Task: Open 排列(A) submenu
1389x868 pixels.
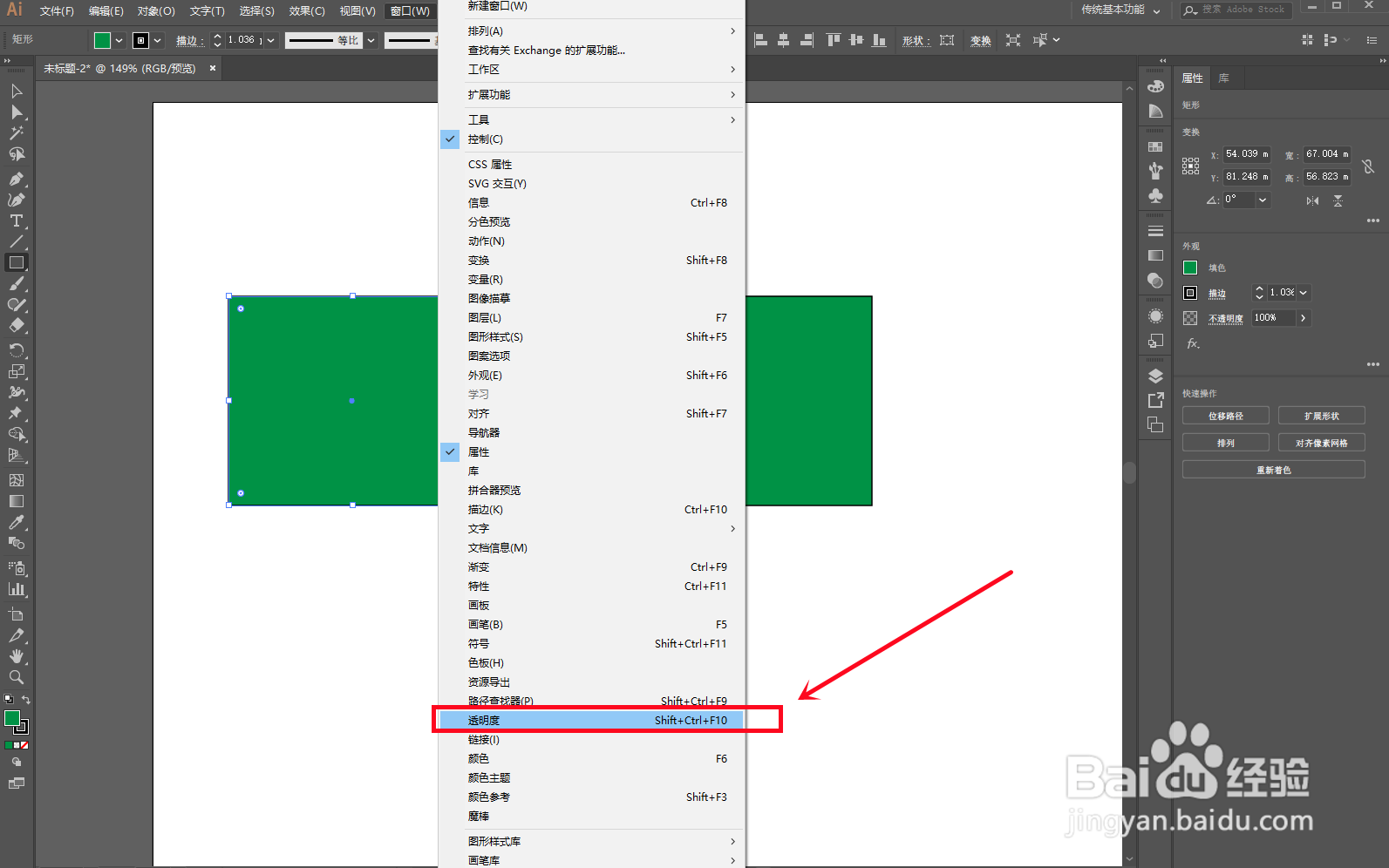Action: tap(592, 31)
